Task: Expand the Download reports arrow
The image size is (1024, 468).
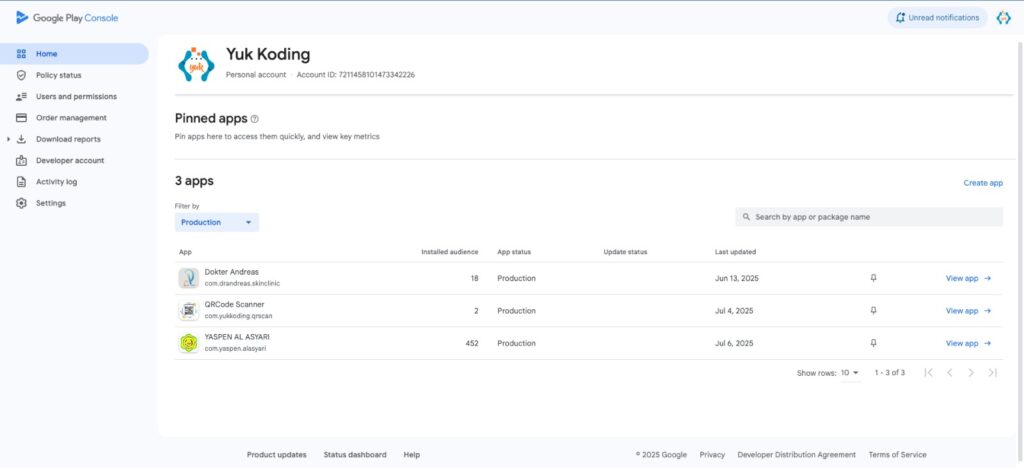Action: [8, 139]
